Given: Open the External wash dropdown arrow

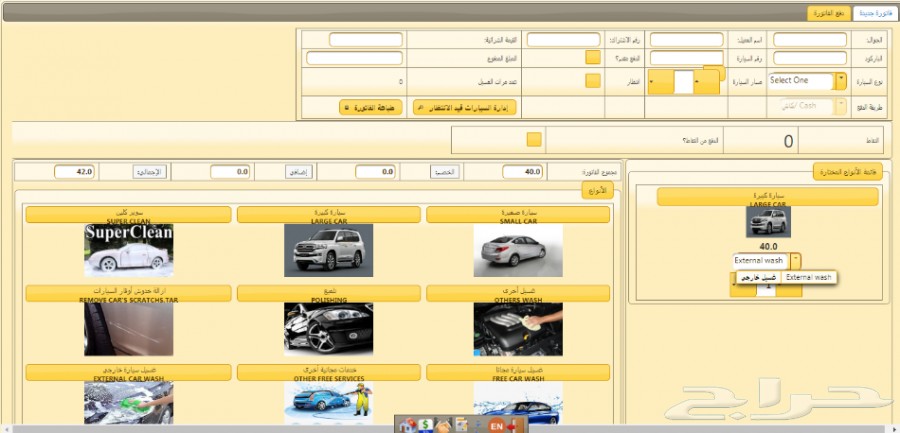Looking at the screenshot, I should 796,261.
